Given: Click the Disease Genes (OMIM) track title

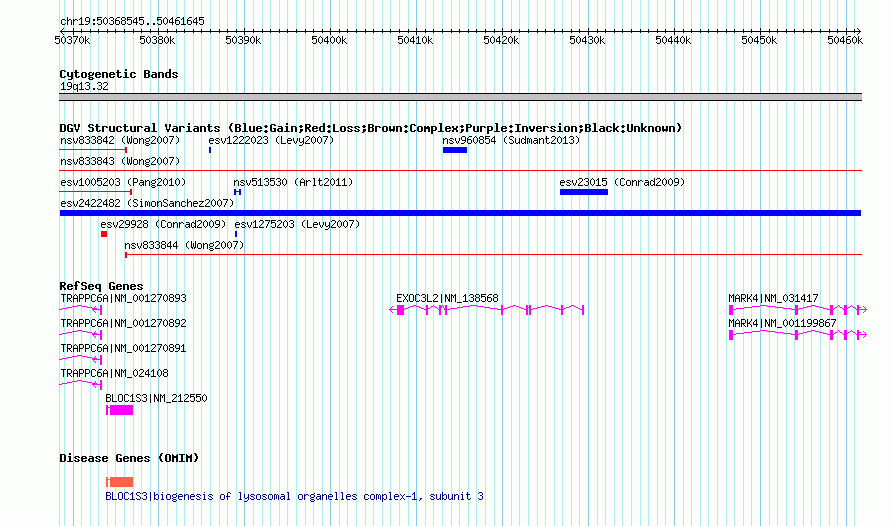Looking at the screenshot, I should [129, 458].
